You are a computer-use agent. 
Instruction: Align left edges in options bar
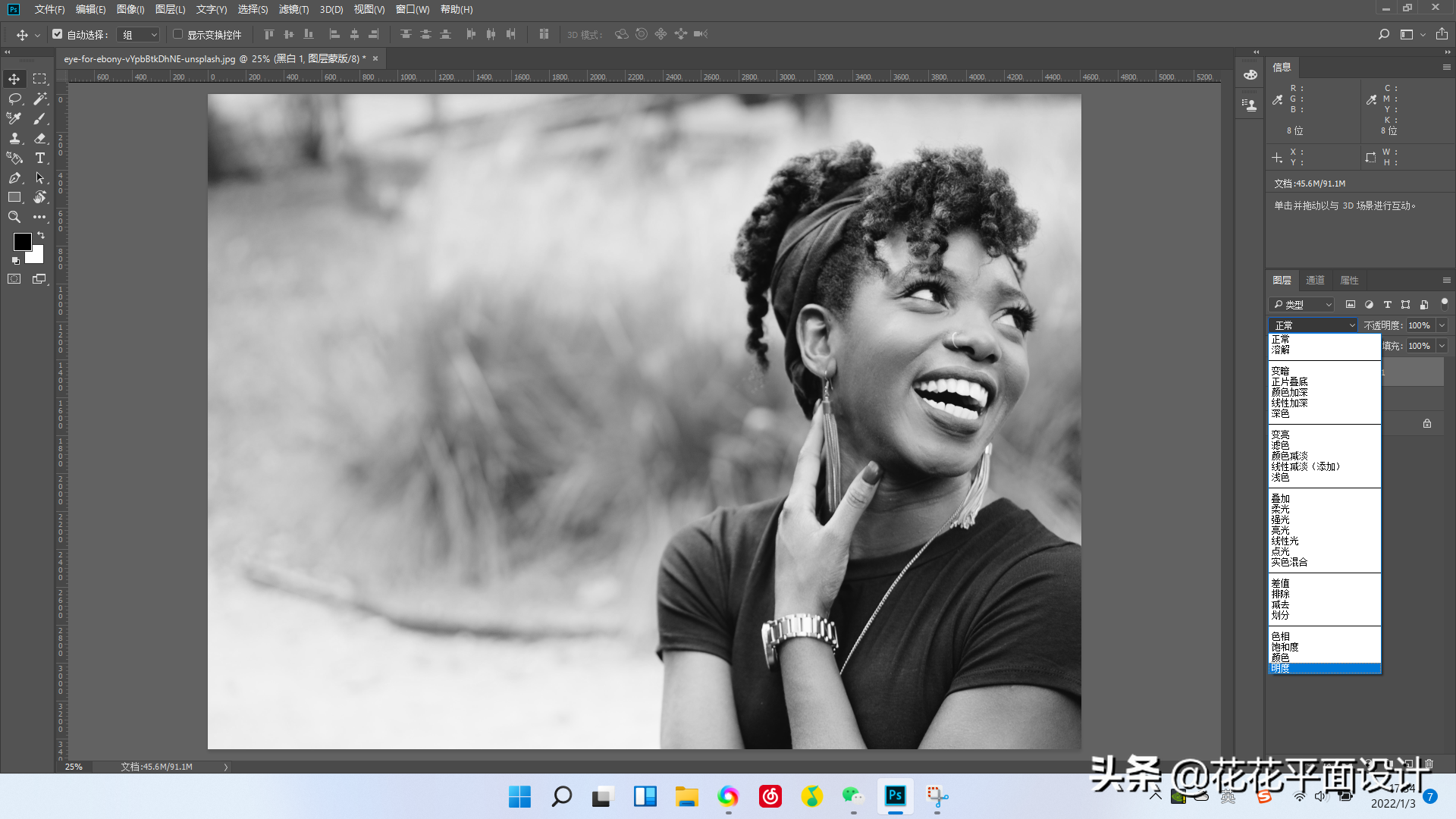[x=334, y=34]
